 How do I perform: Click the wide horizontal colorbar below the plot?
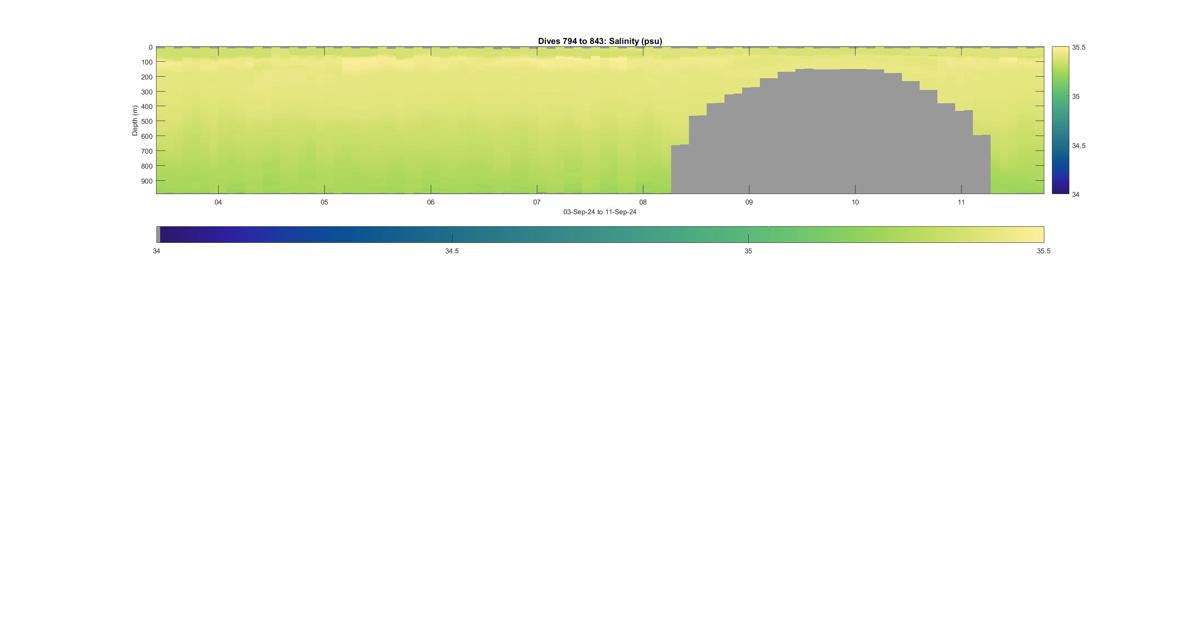[600, 234]
